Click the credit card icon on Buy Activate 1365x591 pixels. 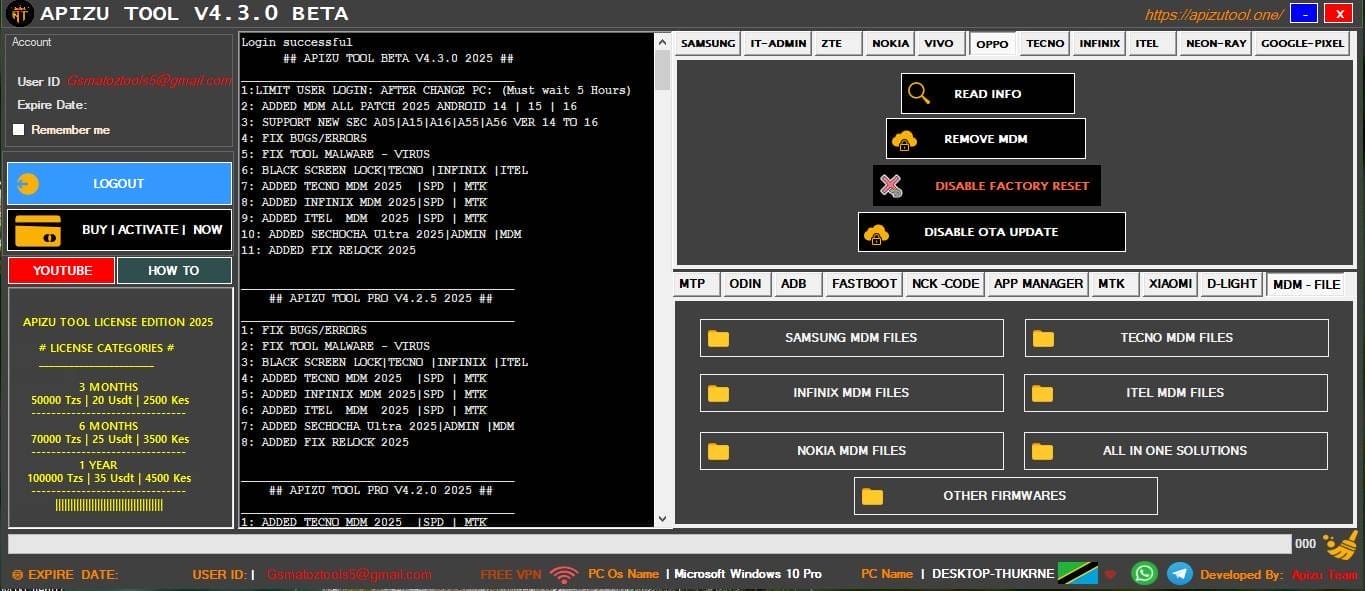click(37, 230)
